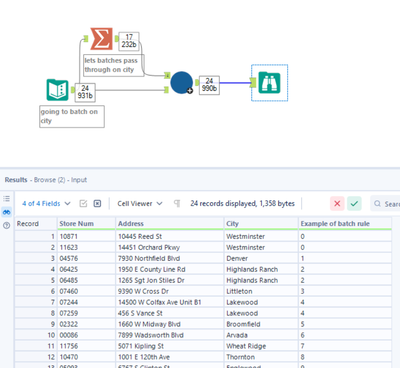The image size is (400, 368).
Task: Select cell '456 S Vance St'
Action: [170, 313]
